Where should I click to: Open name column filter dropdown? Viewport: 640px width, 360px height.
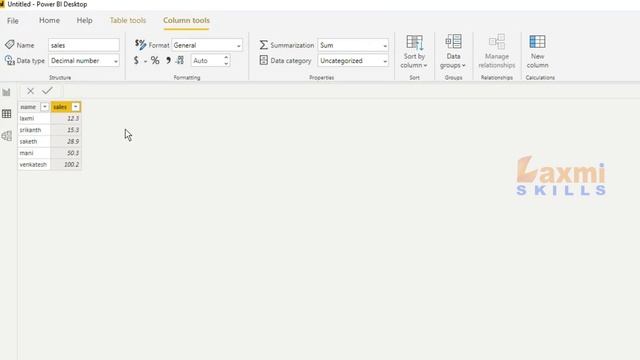coord(44,107)
